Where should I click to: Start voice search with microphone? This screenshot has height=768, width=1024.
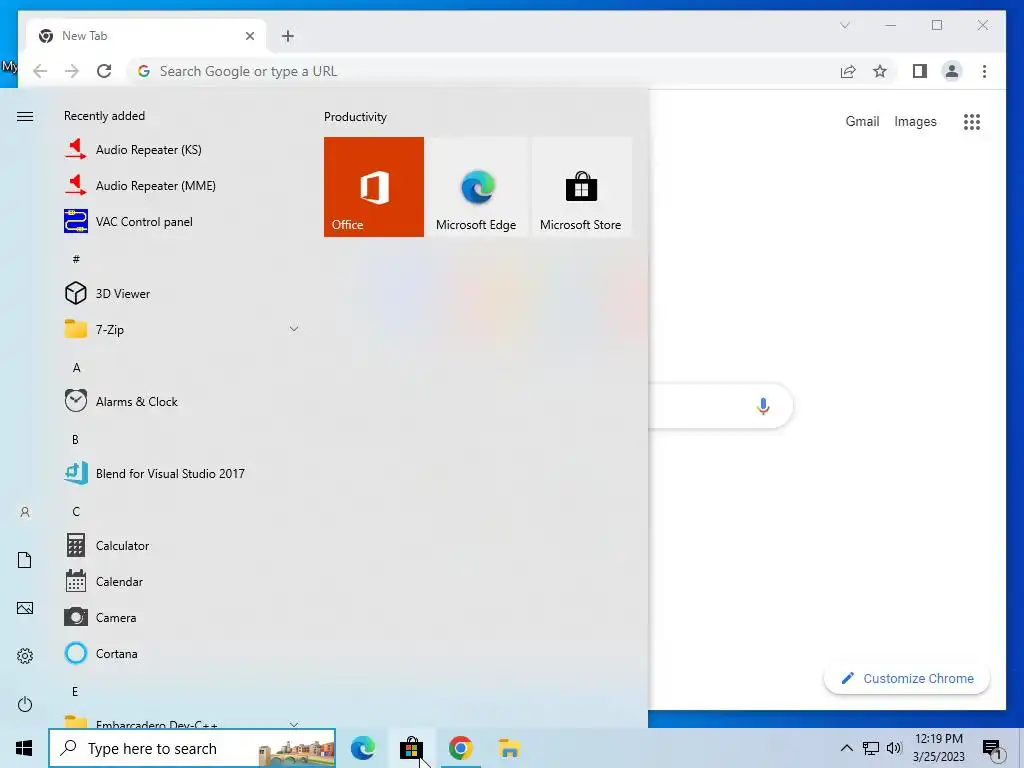click(763, 406)
